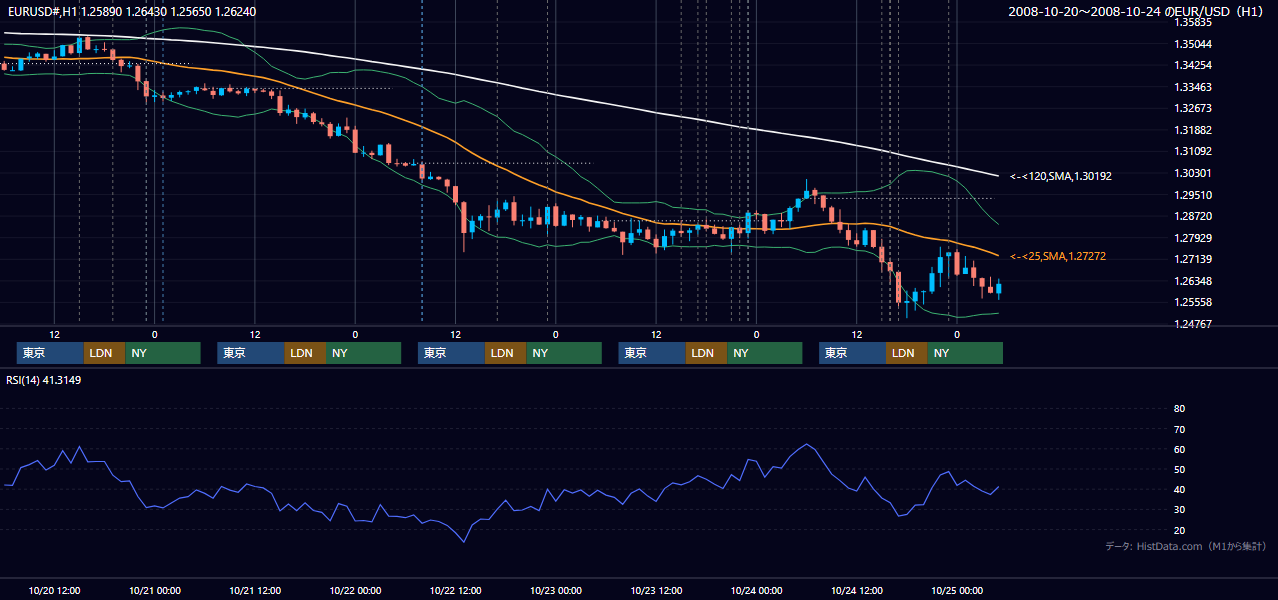Click the 1.31882 price axis label
1278x600 pixels.
pyautogui.click(x=1192, y=130)
